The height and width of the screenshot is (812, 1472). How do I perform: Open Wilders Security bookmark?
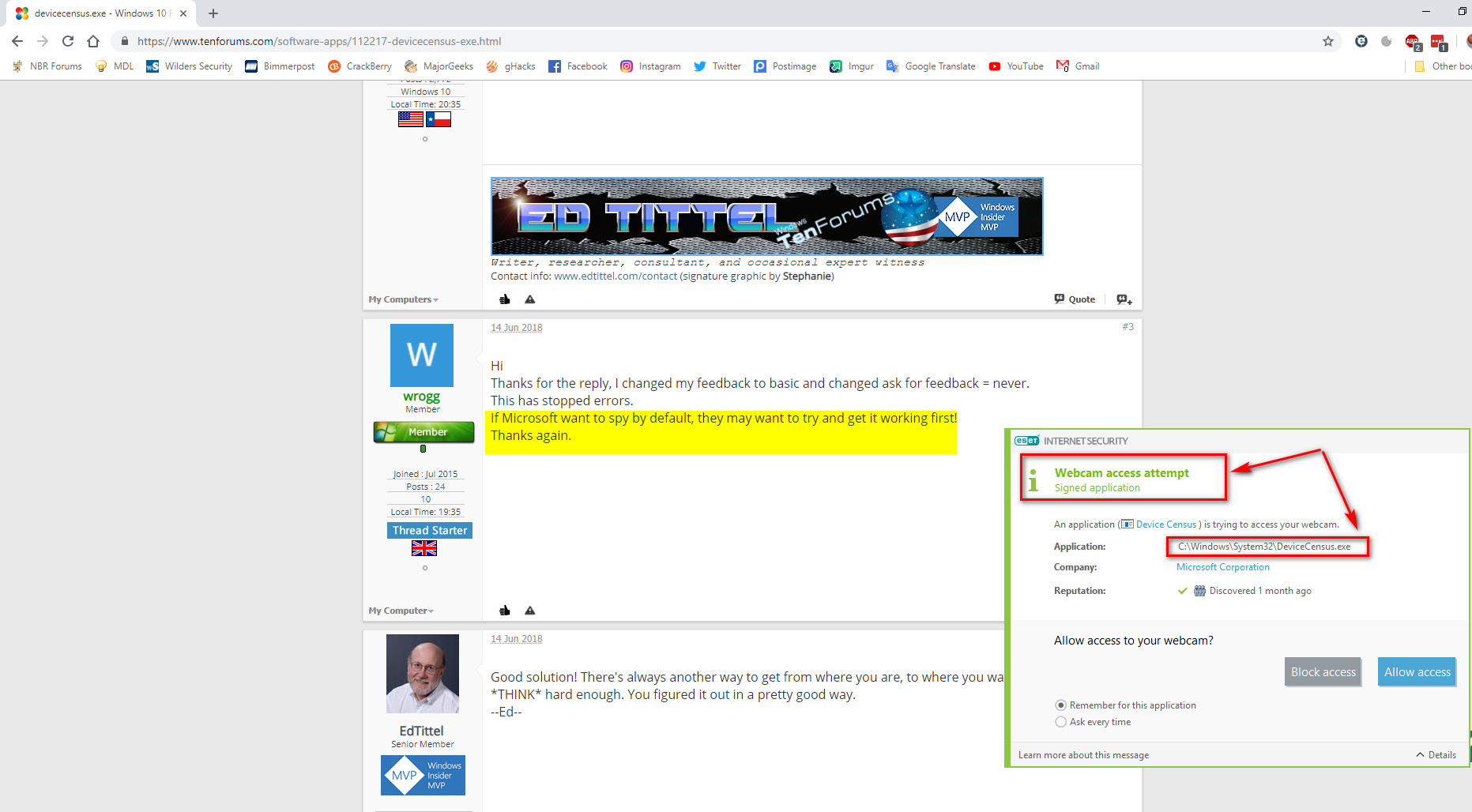tap(190, 66)
